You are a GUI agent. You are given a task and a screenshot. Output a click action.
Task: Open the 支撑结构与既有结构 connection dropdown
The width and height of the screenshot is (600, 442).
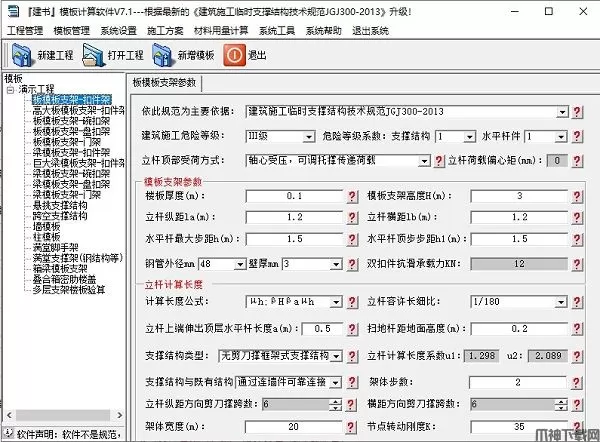click(336, 383)
